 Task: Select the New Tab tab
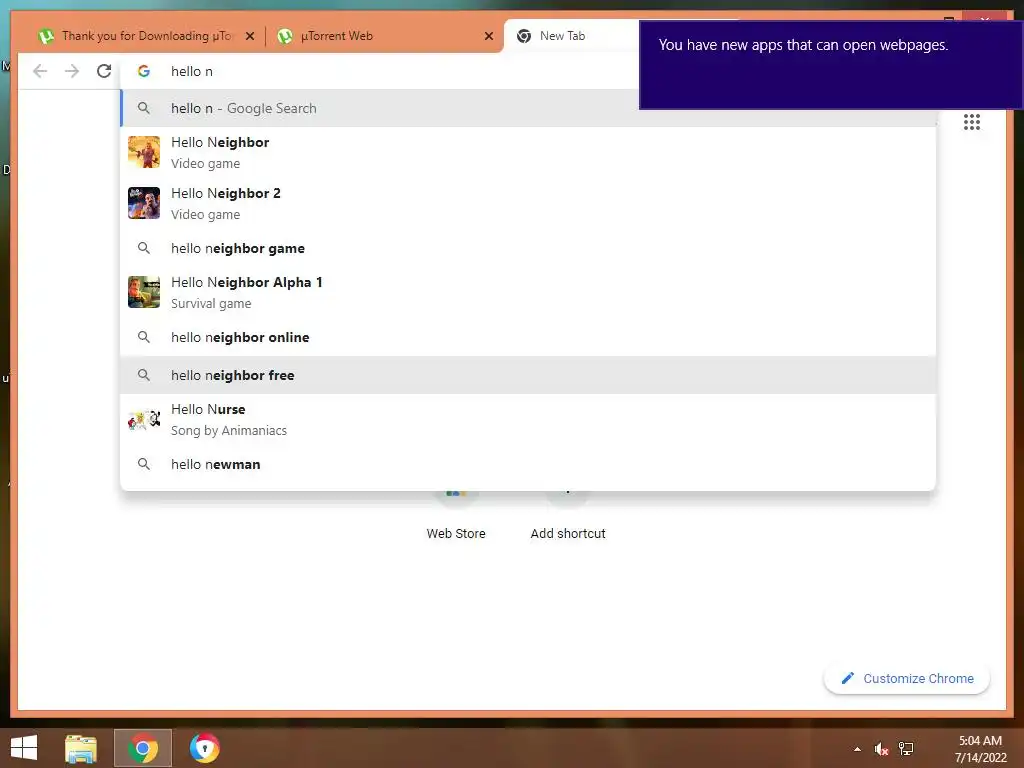(x=571, y=36)
